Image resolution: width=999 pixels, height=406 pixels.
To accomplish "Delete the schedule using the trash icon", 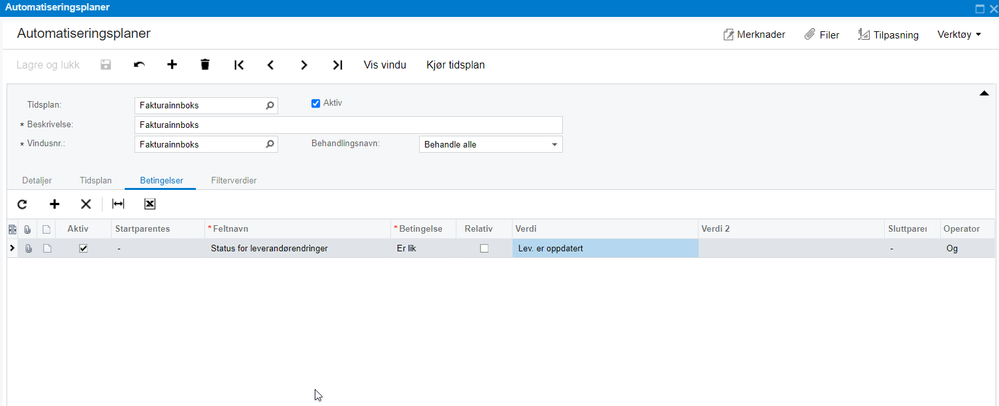I will pyautogui.click(x=205, y=64).
